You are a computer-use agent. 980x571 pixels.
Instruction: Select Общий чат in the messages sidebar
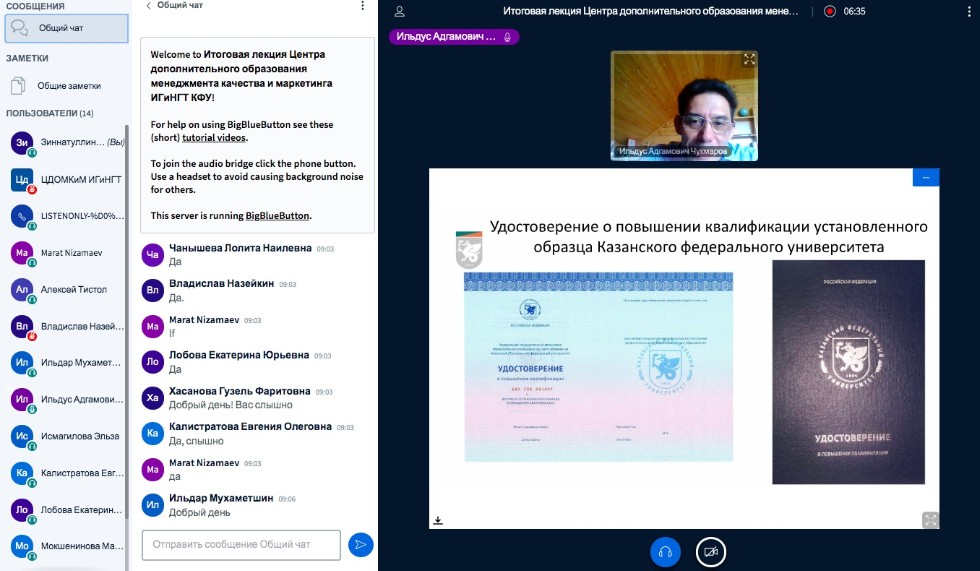(x=66, y=28)
